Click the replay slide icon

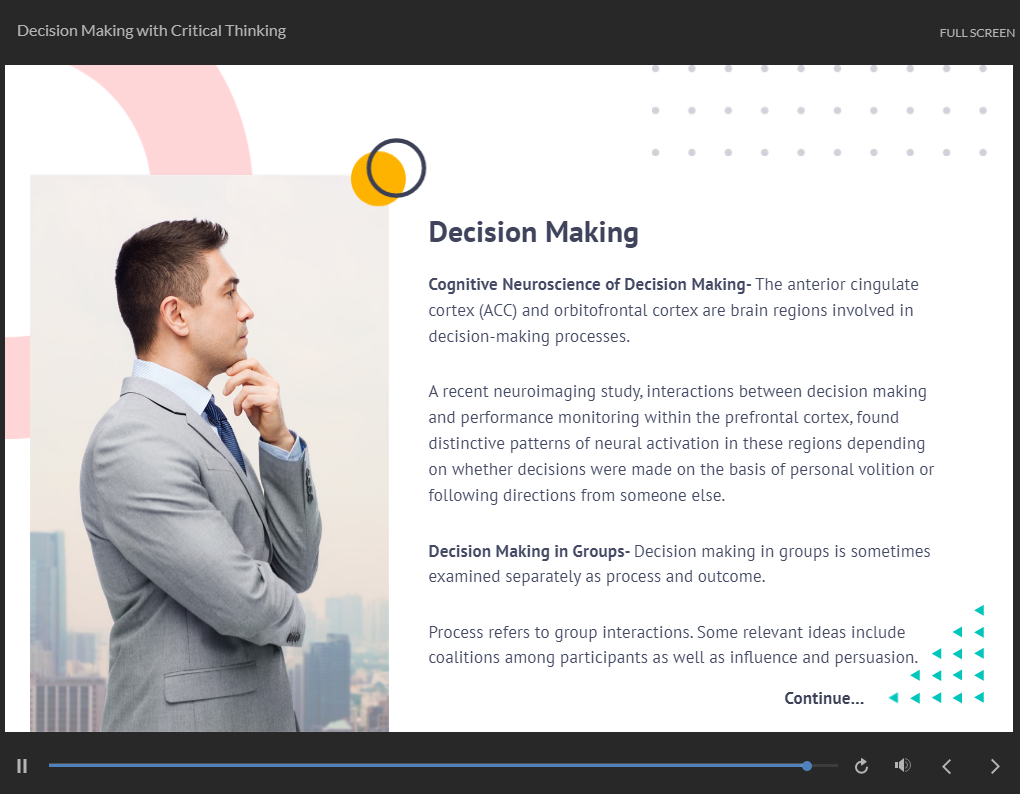pos(861,766)
